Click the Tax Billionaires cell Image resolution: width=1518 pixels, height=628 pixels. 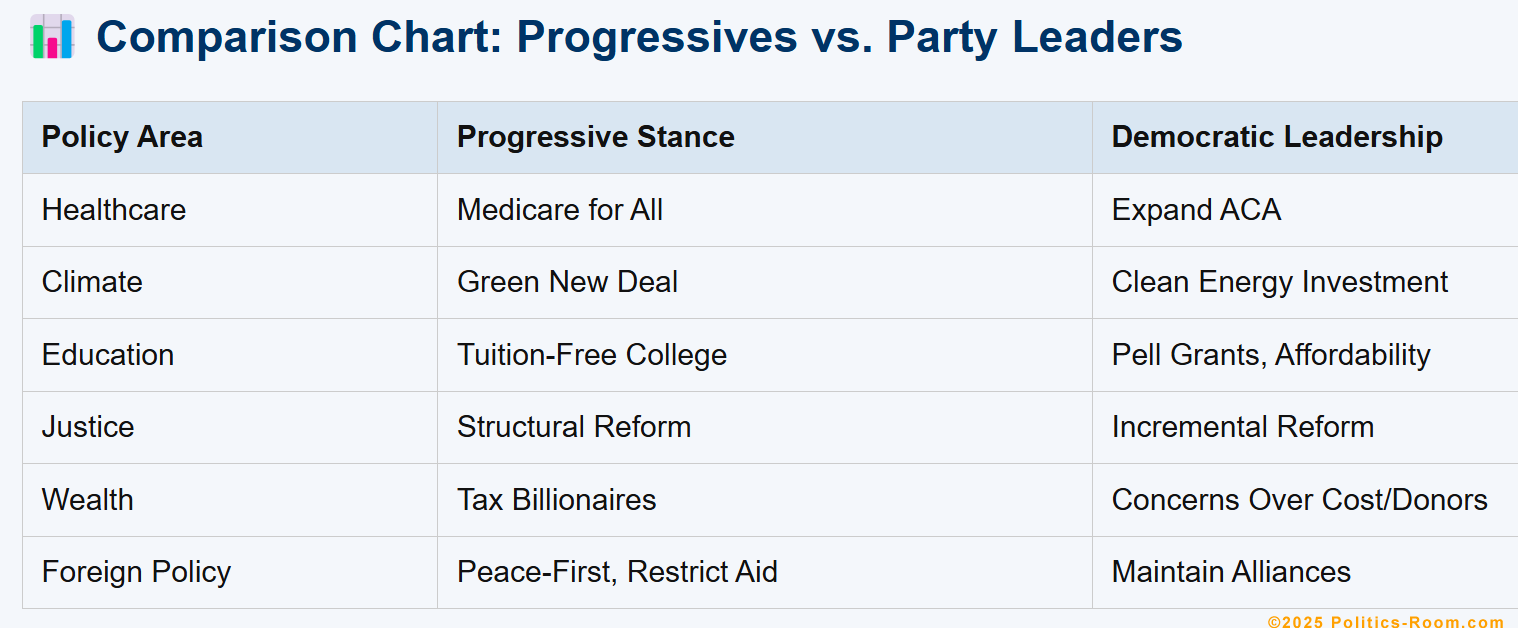pos(765,500)
